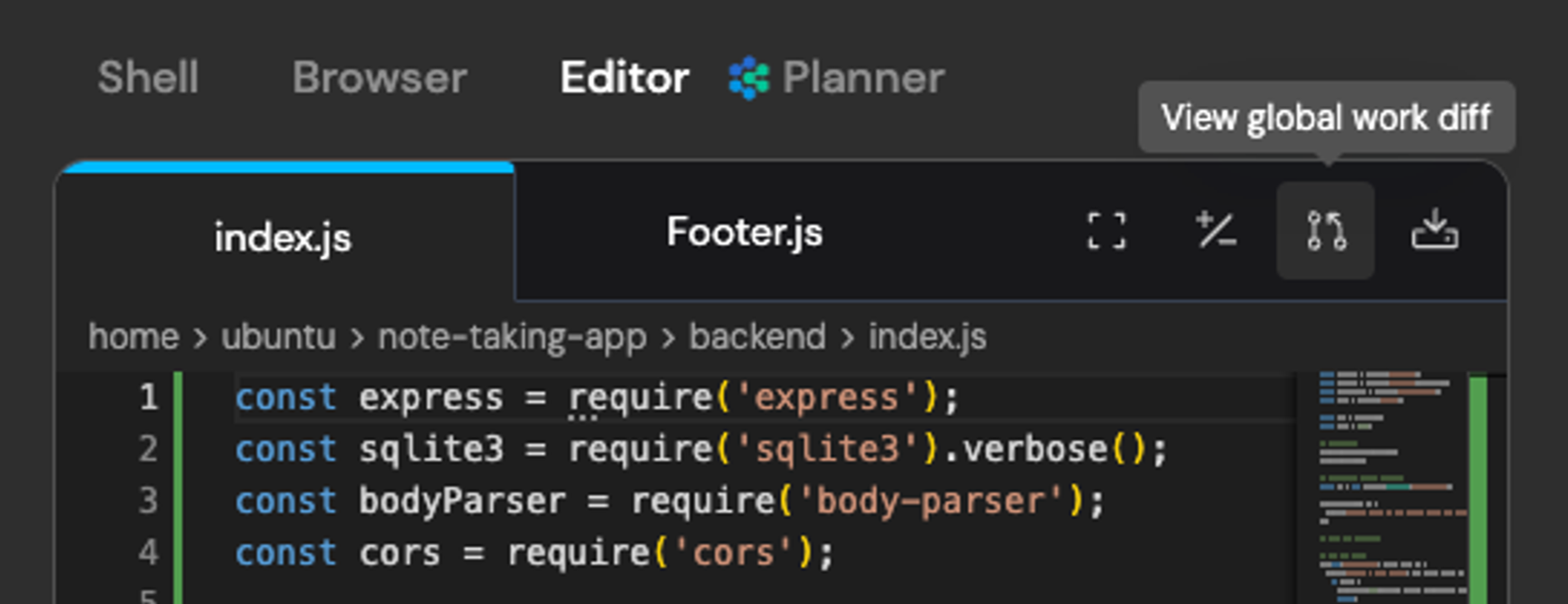
Task: Click the 'express' string on line 1
Action: point(826,398)
